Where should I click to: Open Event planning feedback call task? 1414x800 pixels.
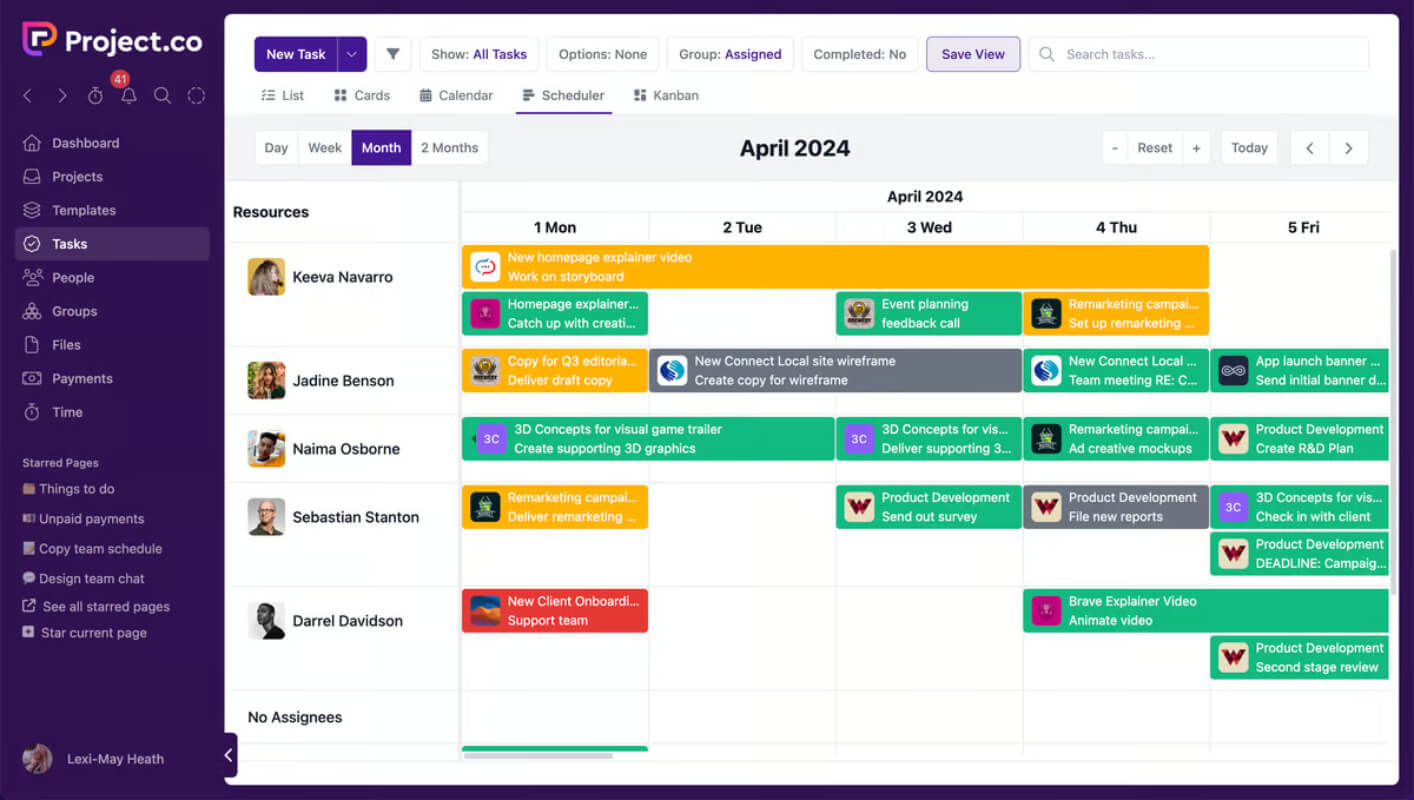click(x=929, y=313)
